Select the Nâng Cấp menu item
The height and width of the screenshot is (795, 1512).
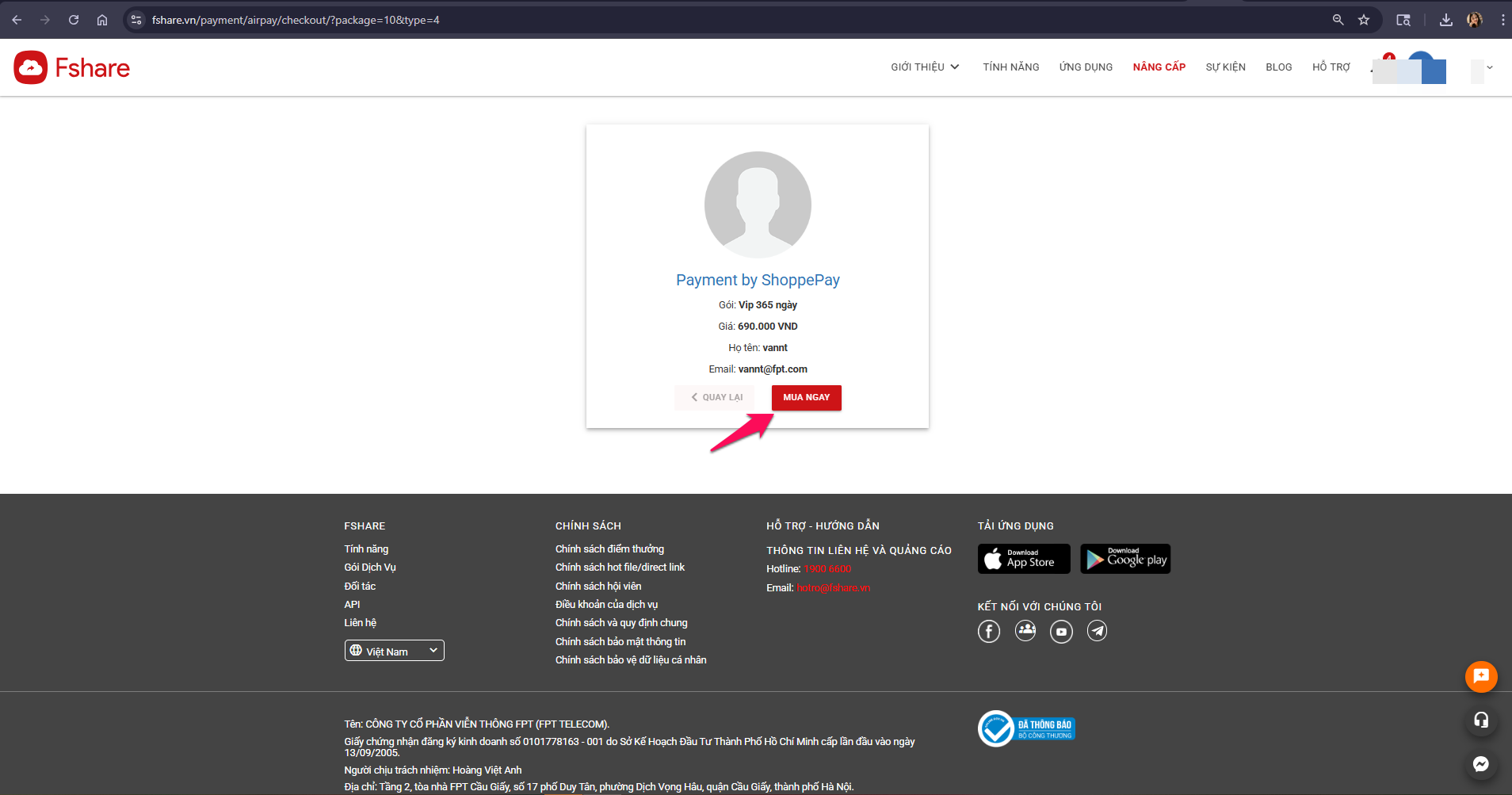point(1159,67)
